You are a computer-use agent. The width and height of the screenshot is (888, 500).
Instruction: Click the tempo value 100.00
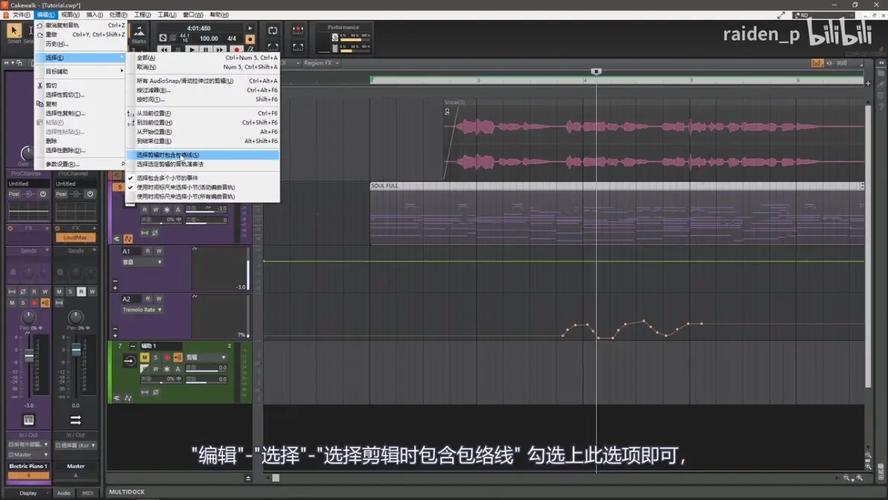point(208,39)
